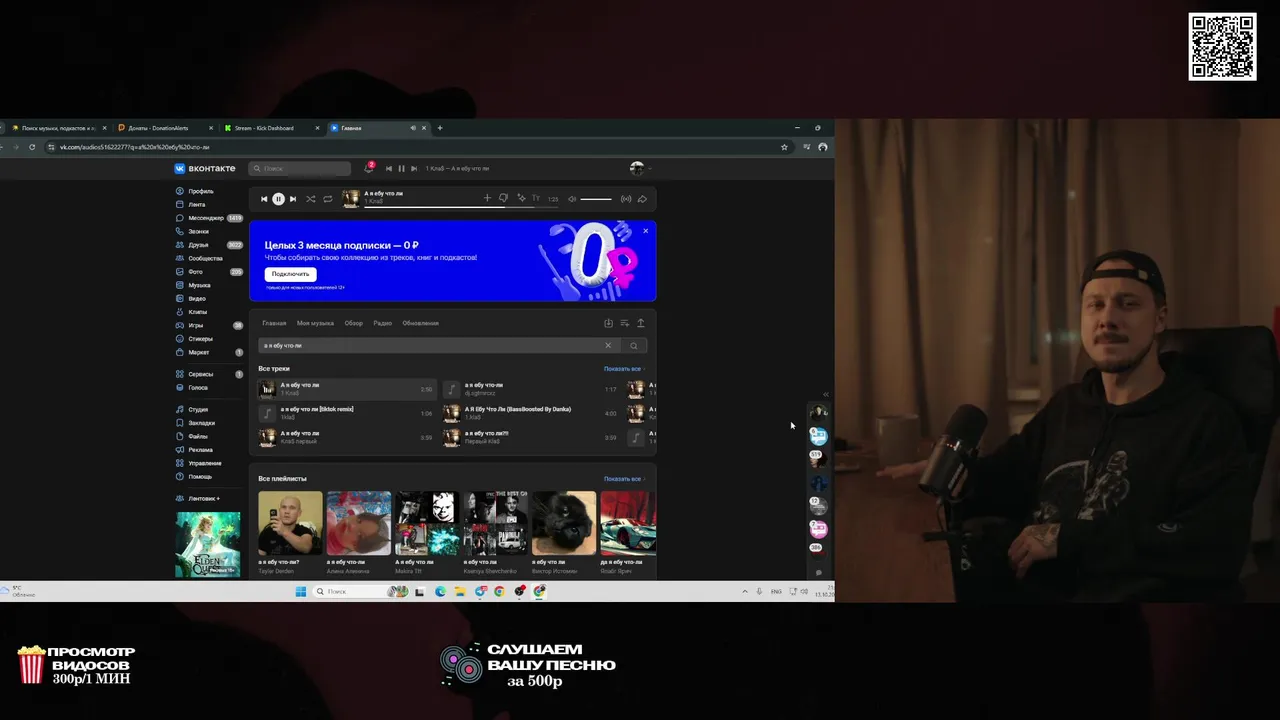Image resolution: width=1280 pixels, height=720 pixels.
Task: Switch to DonationAlerts browser tab
Action: pos(163,128)
